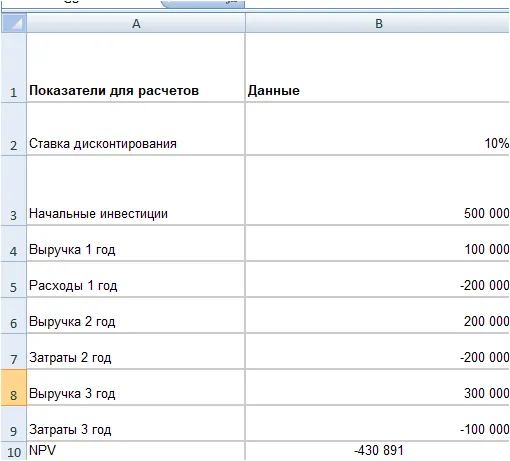Select 'Выручка 3 год' cell
The height and width of the screenshot is (461, 510).
click(136, 387)
